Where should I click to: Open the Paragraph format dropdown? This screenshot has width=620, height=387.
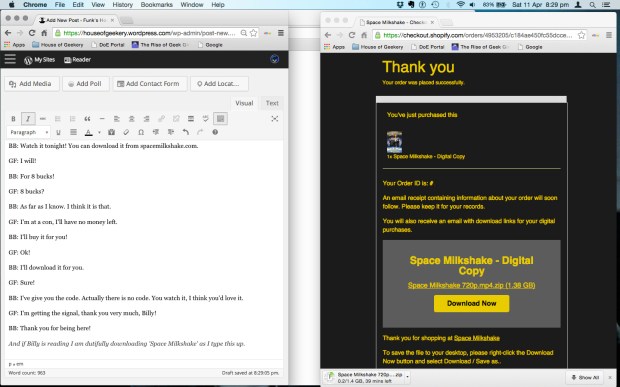(29, 132)
